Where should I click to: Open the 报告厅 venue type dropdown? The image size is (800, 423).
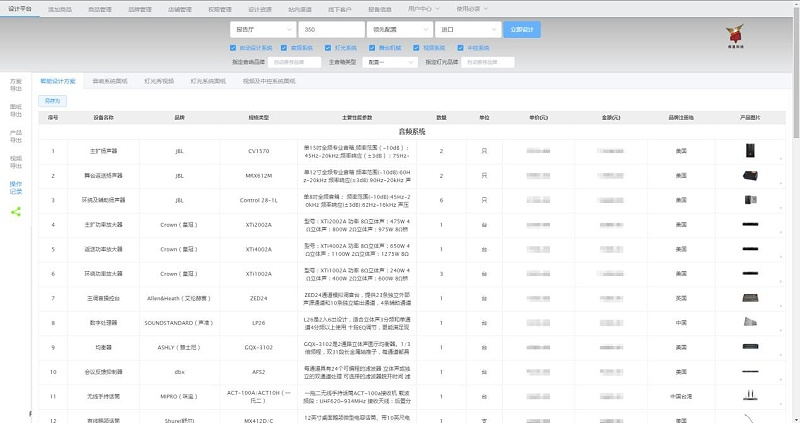(x=263, y=30)
